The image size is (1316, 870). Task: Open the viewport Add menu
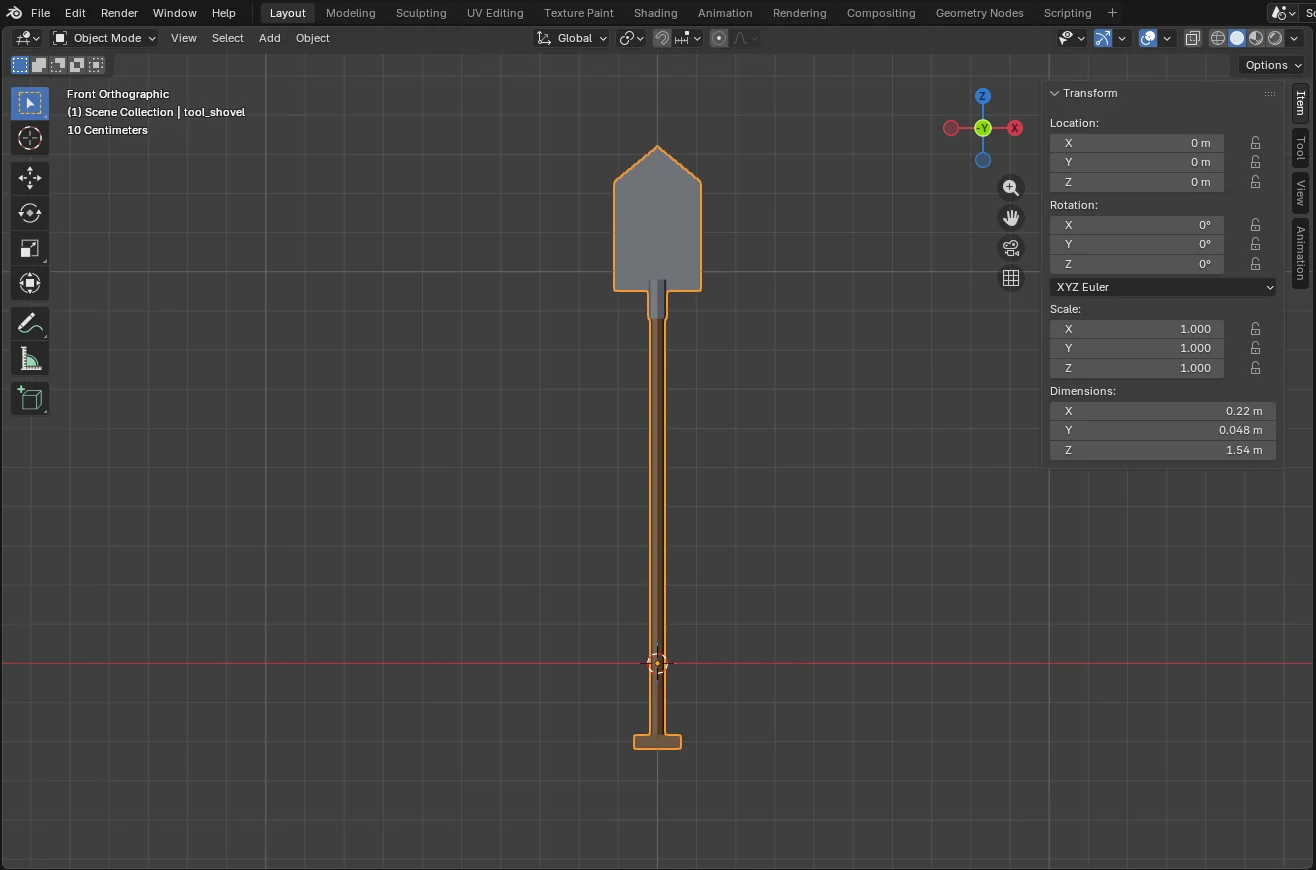pos(269,38)
